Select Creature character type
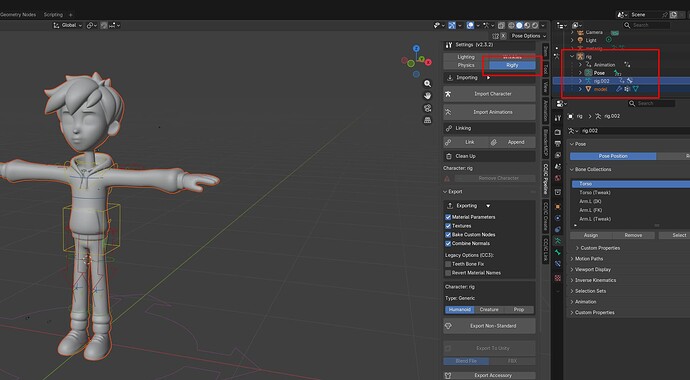 coord(489,310)
